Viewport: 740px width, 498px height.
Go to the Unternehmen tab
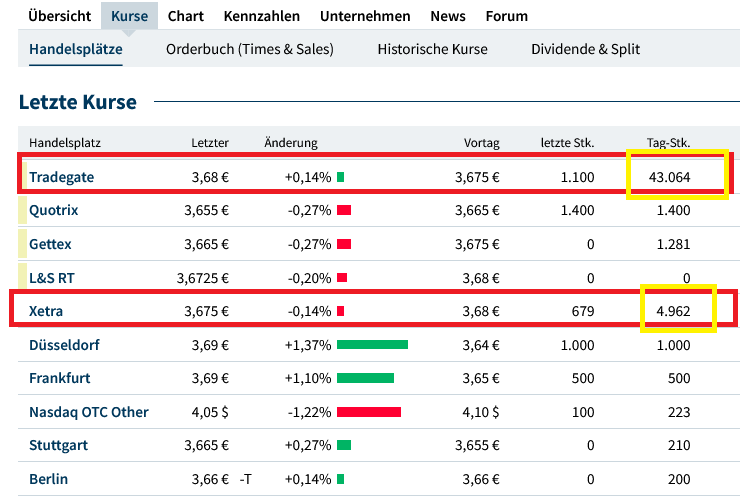click(x=365, y=16)
